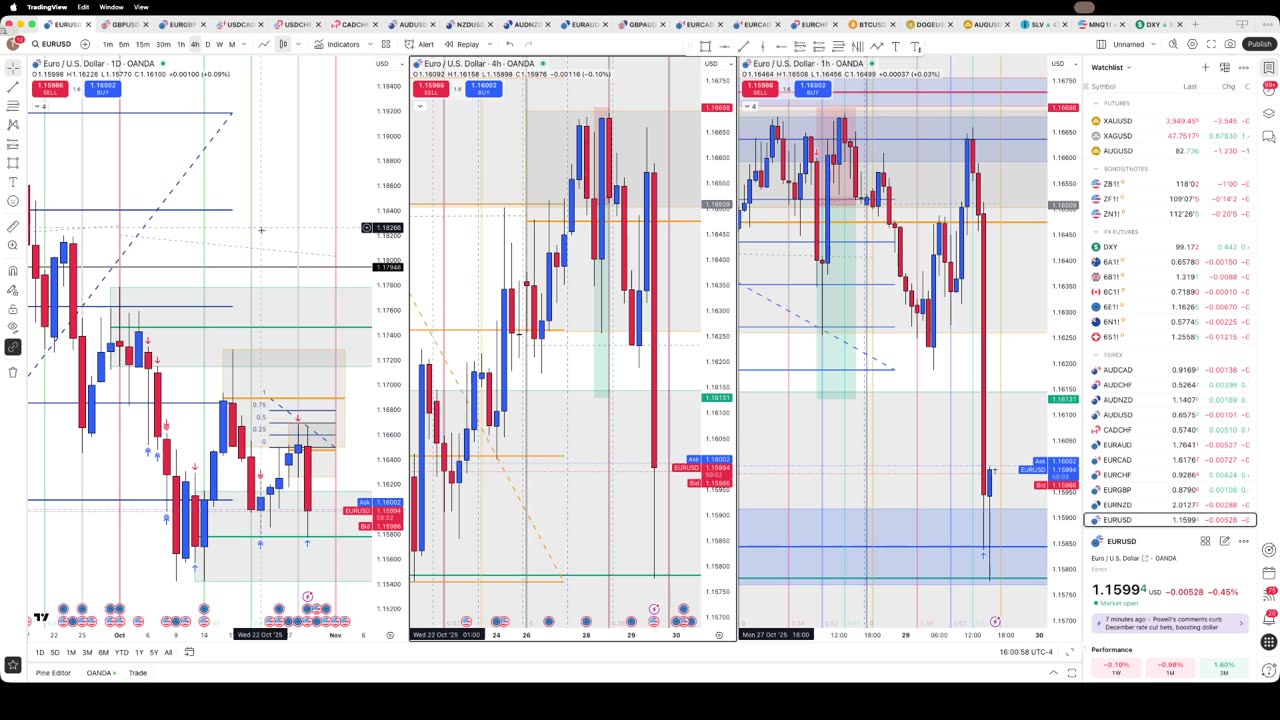Click the trash remove objects icon
1280x720 pixels.
point(13,373)
